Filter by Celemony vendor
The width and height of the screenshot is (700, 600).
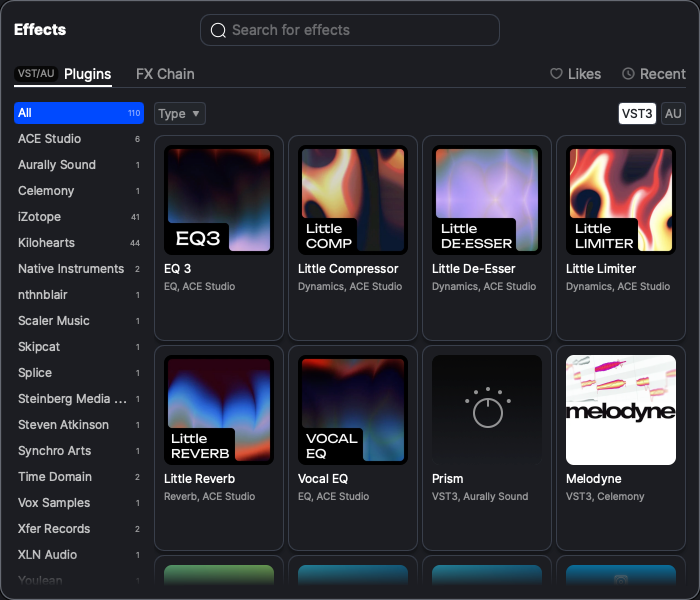pyautogui.click(x=79, y=191)
